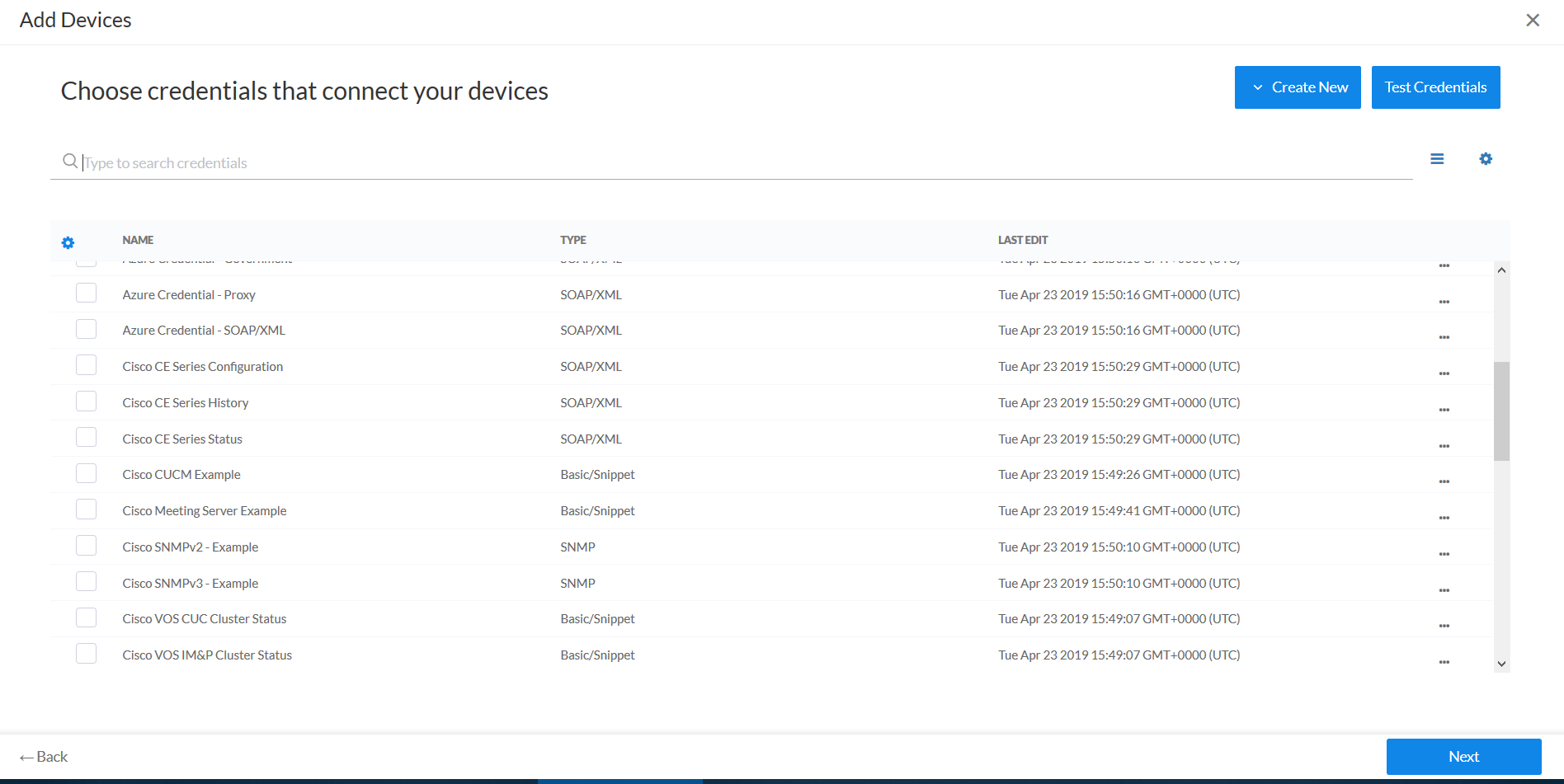Click column settings gear in table header
Viewport: 1564px width, 784px height.
(x=68, y=242)
